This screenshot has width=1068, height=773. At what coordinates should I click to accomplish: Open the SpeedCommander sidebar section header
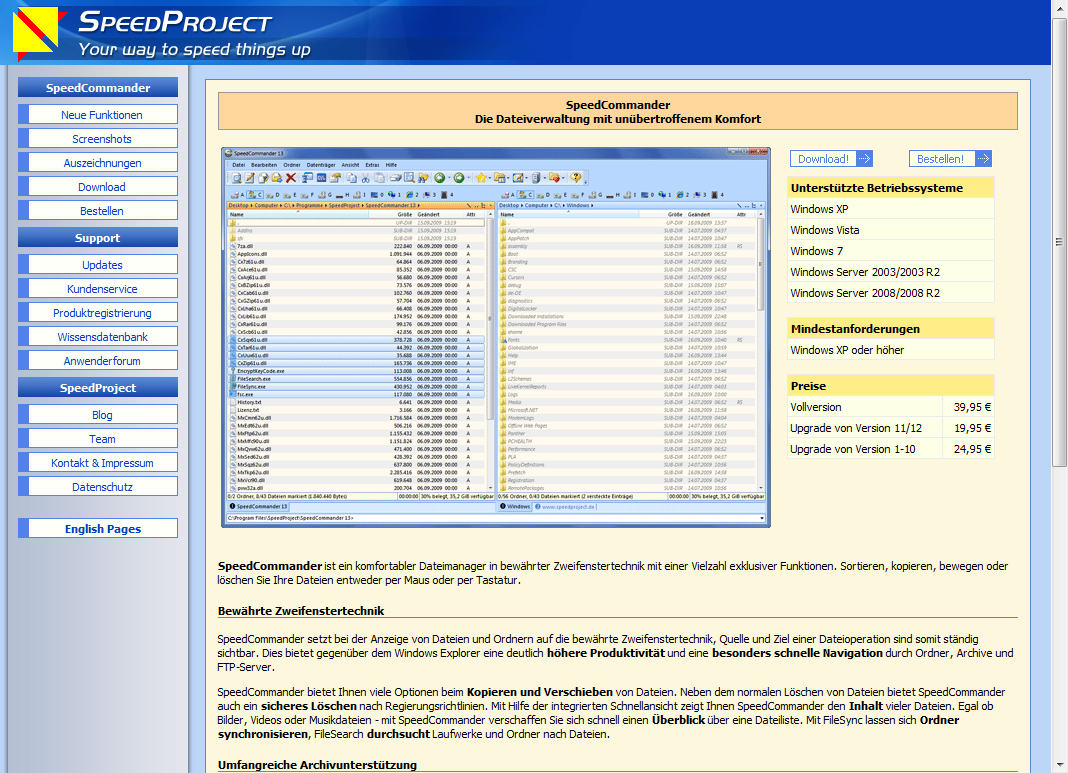(x=98, y=88)
